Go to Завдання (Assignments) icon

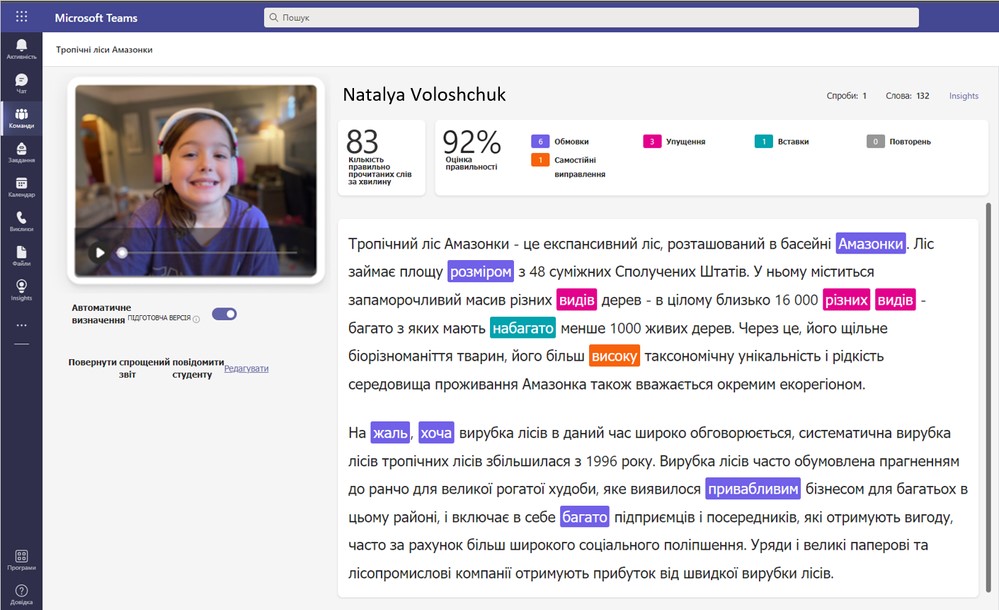[21, 152]
